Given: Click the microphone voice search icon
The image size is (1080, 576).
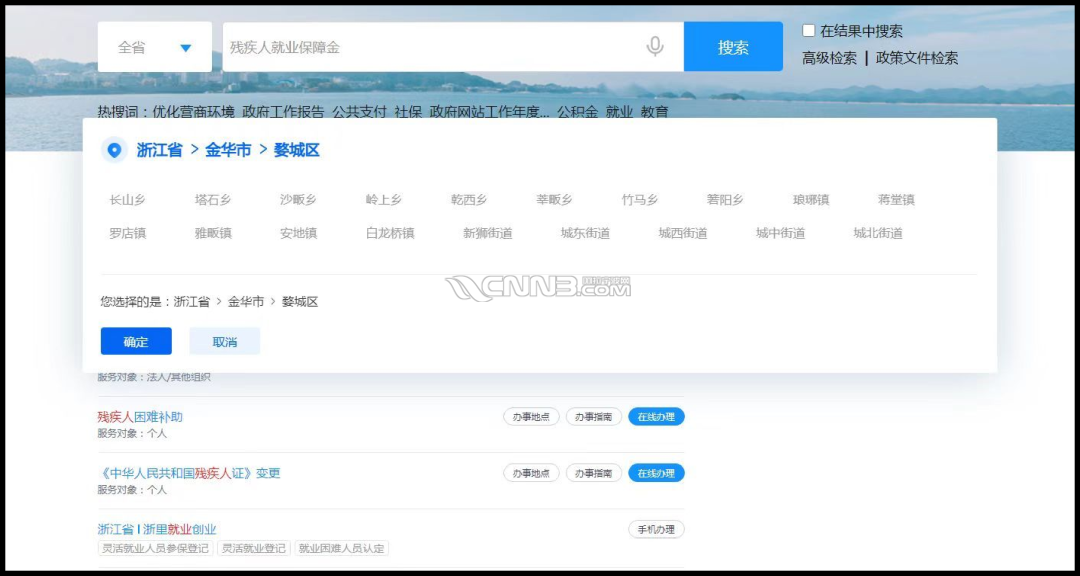Looking at the screenshot, I should pyautogui.click(x=655, y=47).
